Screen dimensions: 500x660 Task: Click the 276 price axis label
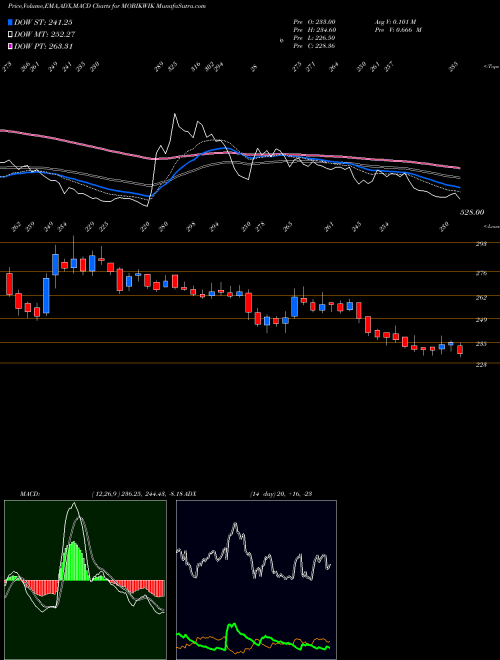coord(481,273)
